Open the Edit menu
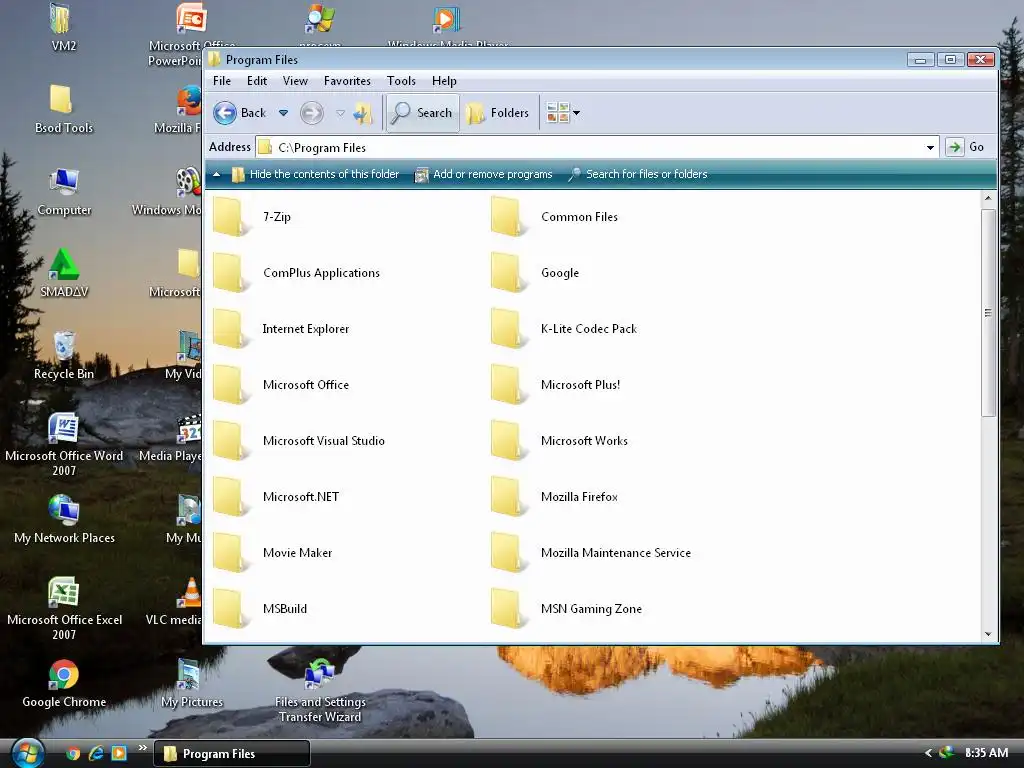Viewport: 1024px width, 768px height. click(257, 81)
